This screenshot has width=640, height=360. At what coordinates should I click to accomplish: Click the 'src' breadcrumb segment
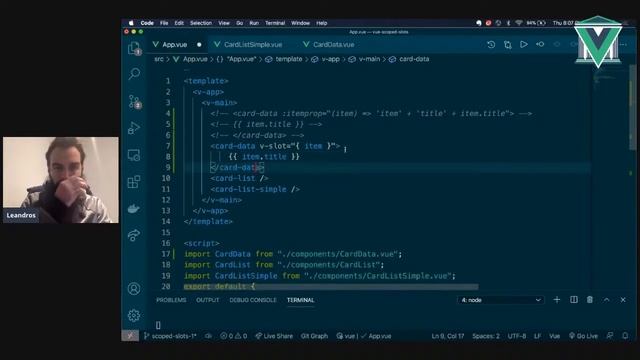(x=159, y=59)
